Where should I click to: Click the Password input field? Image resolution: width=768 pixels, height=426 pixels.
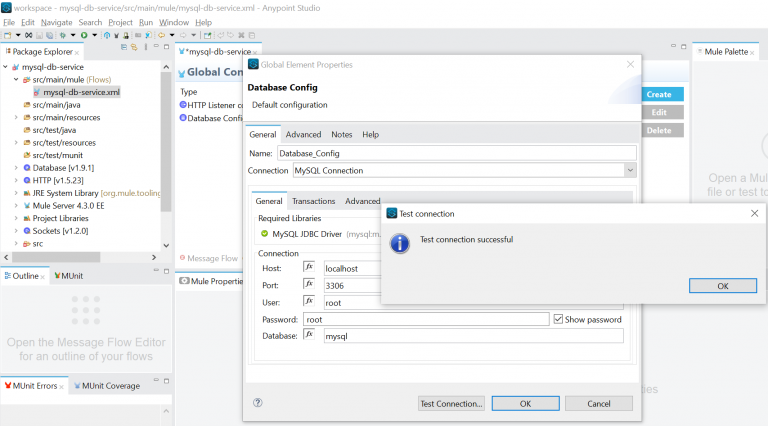coord(425,320)
